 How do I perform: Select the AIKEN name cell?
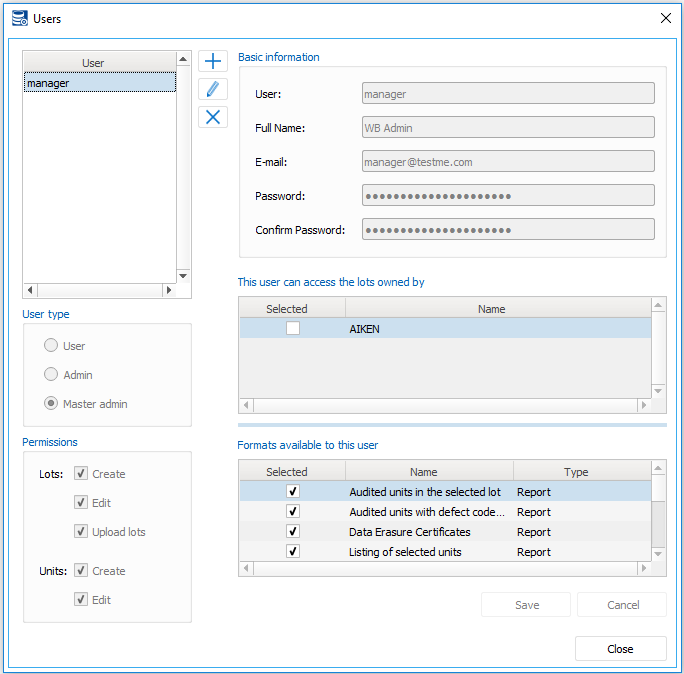[498, 328]
